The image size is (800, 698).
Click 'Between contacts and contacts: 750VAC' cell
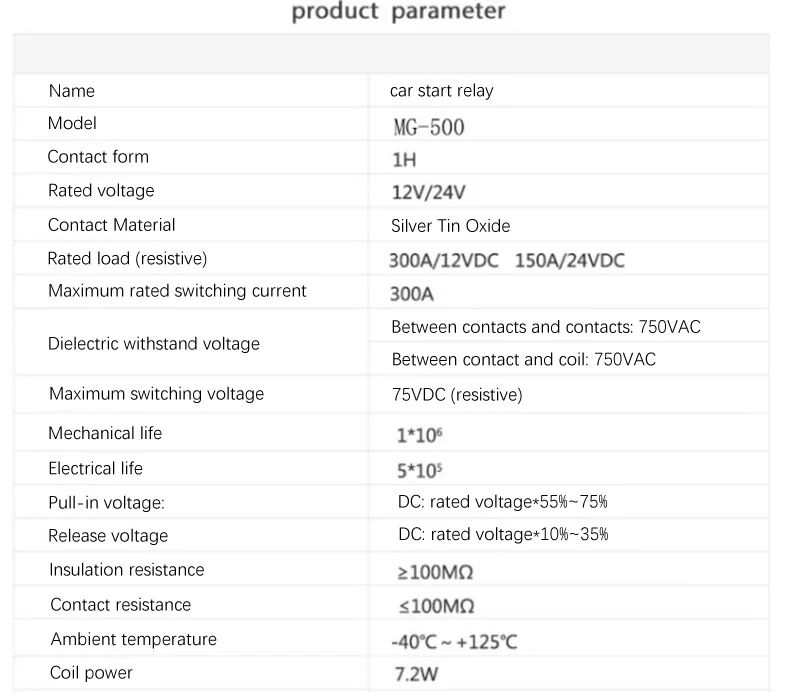pos(546,327)
